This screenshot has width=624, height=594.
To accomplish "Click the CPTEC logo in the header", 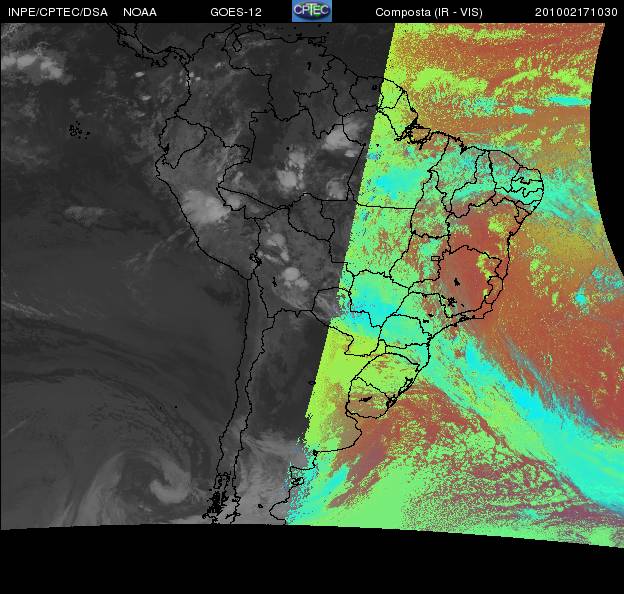I will pos(312,11).
